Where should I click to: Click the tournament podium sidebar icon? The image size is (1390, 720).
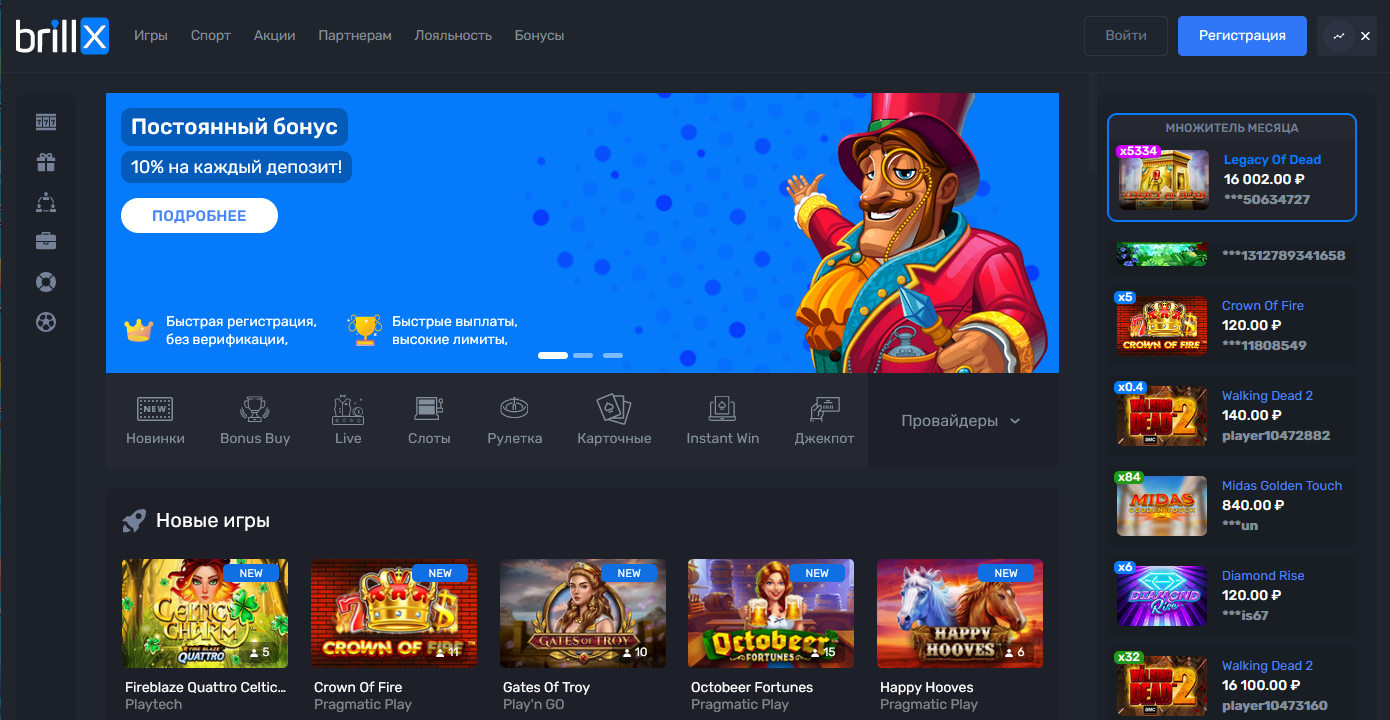(x=46, y=202)
